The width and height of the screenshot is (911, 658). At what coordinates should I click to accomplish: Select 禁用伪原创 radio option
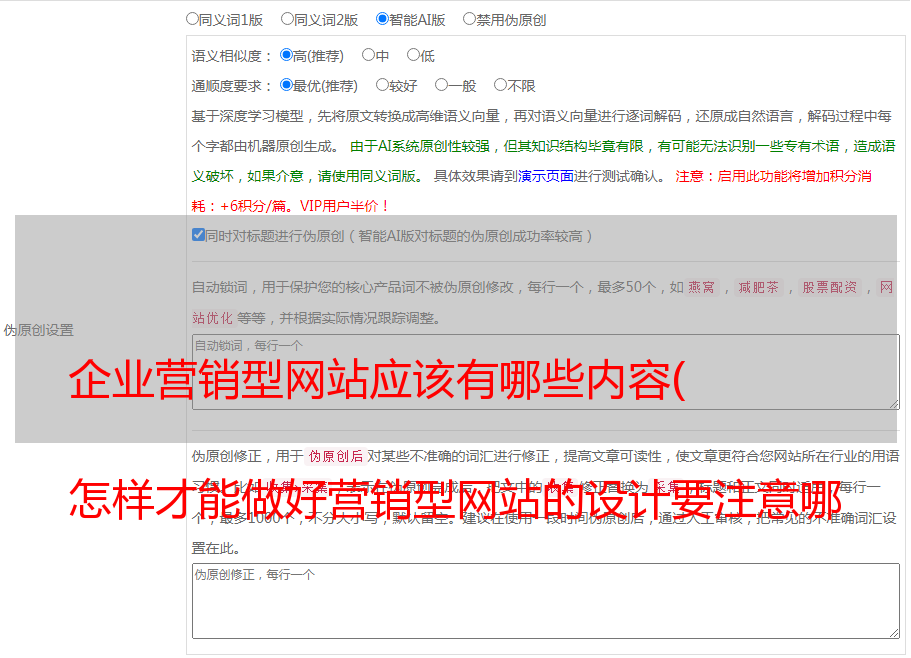469,19
